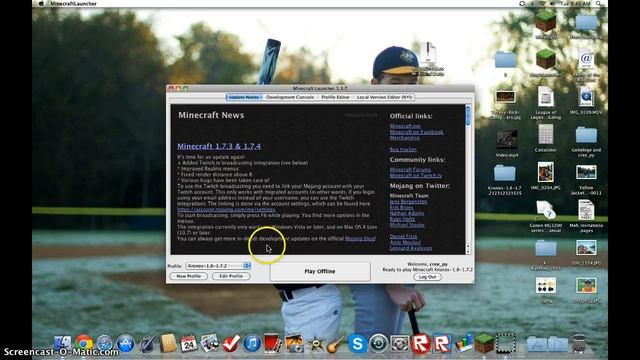
Task: Launch Skype from the dock
Action: [357, 343]
